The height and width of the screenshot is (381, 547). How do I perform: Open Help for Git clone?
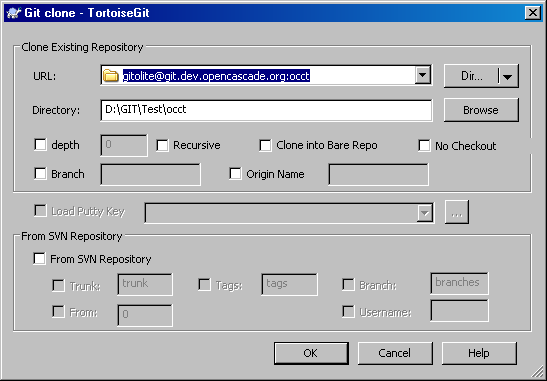coord(479,353)
